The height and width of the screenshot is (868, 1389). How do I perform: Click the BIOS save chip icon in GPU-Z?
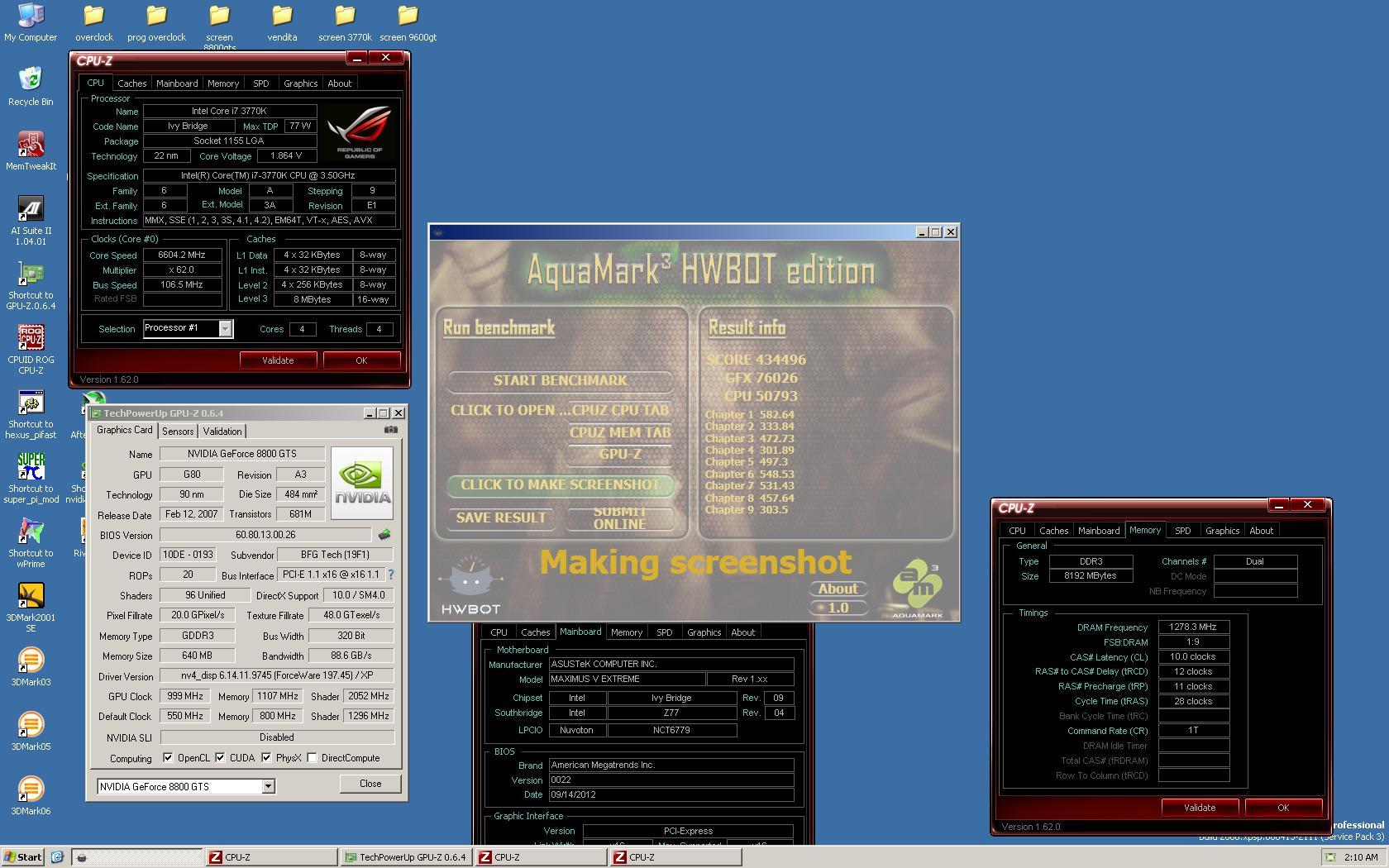tap(384, 535)
